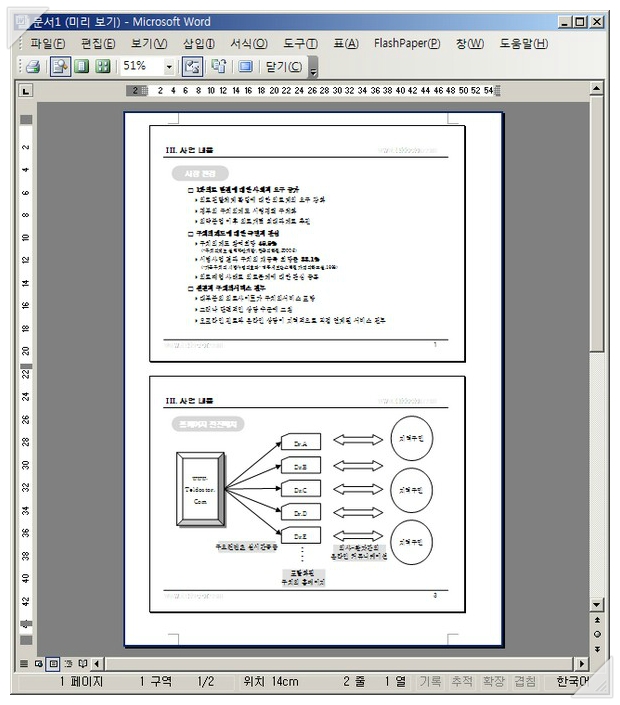This screenshot has height=705, width=620.
Task: Click Previous Page double-arrow button
Action: coord(597,620)
